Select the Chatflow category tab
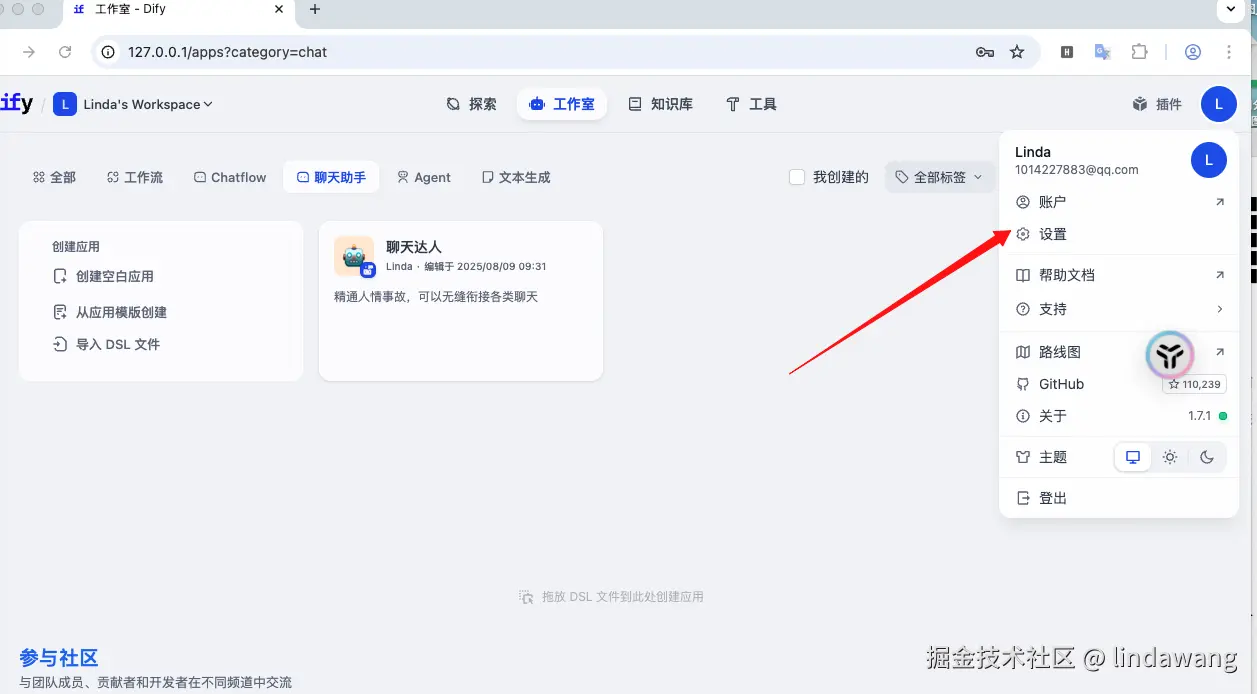The height and width of the screenshot is (694, 1257). click(x=229, y=177)
